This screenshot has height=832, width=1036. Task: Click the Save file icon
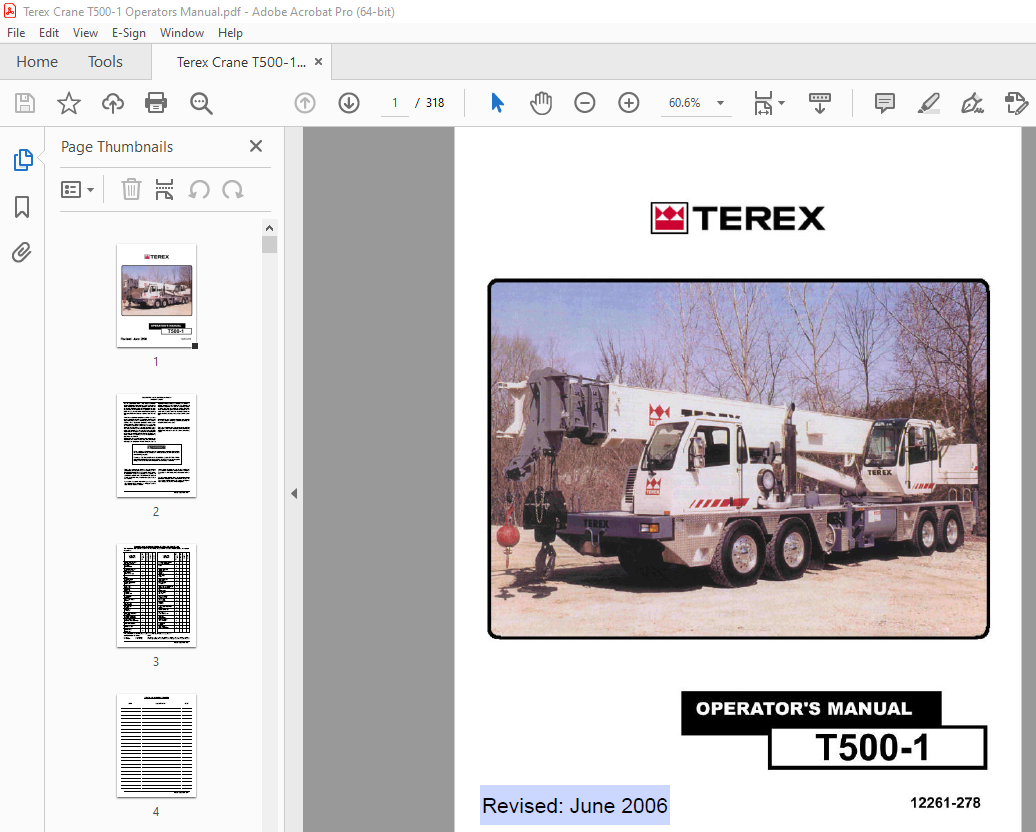tap(25, 103)
